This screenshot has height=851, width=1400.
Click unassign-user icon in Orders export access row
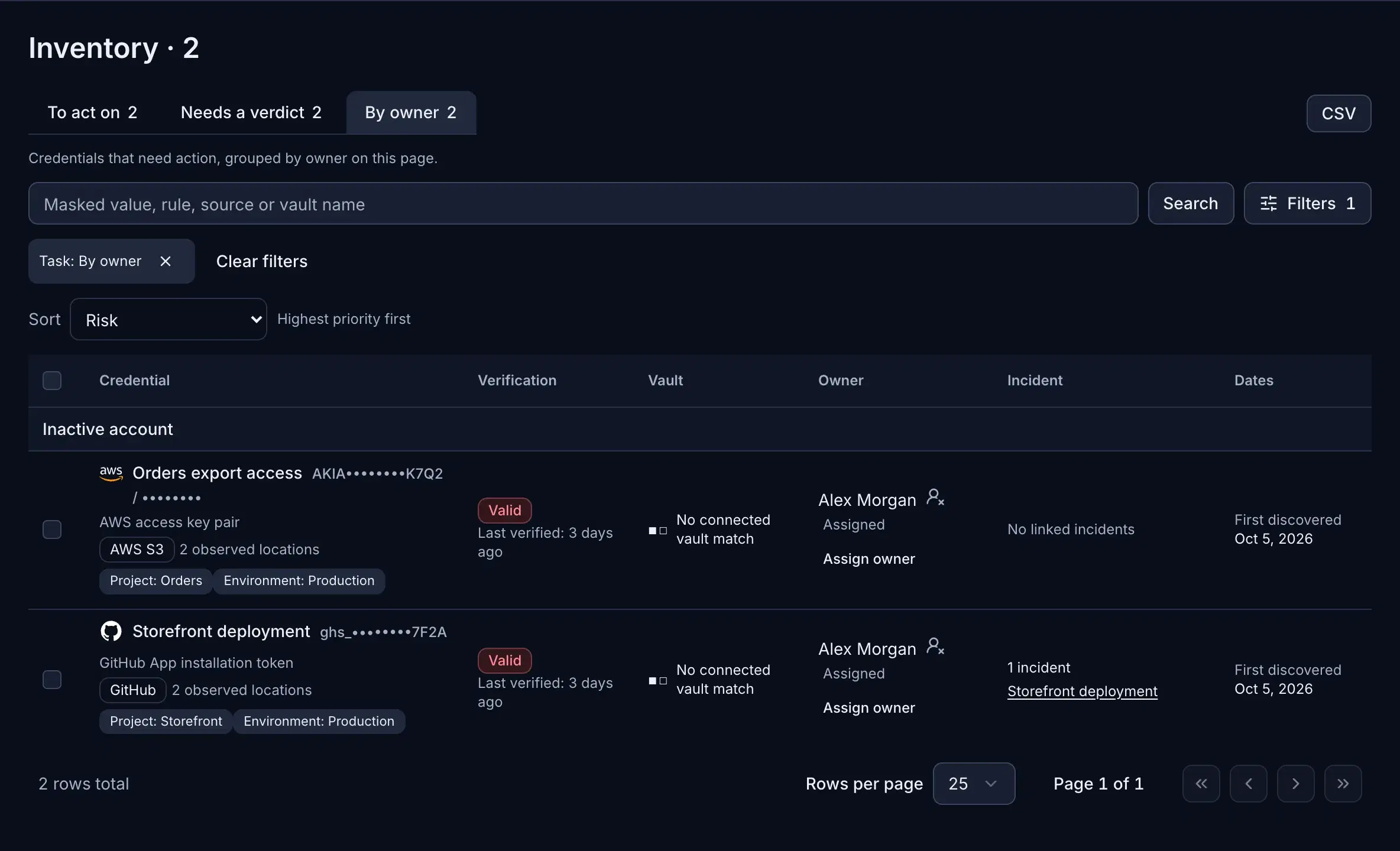[935, 497]
